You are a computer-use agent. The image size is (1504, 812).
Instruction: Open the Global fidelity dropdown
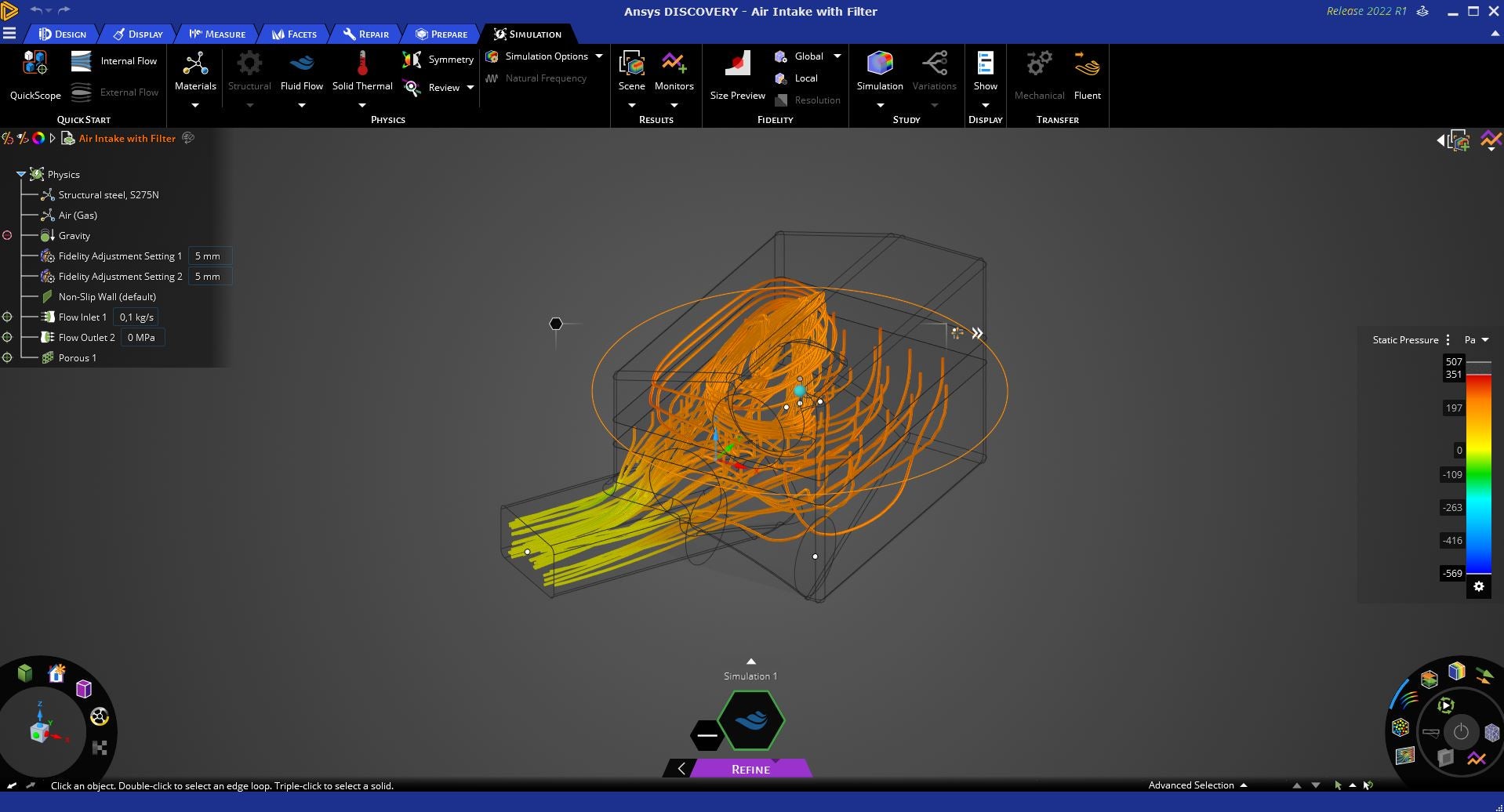click(837, 56)
